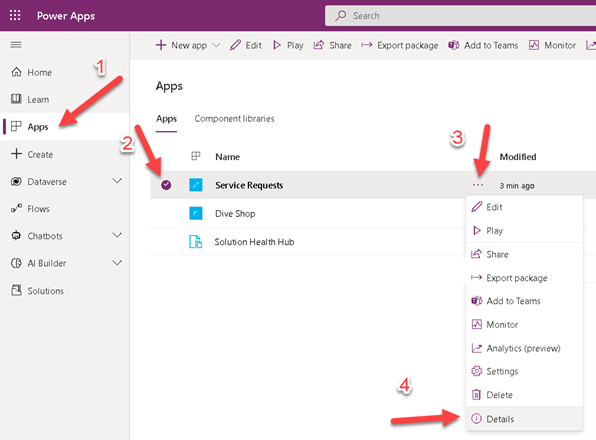Open the New app dropdown arrow

click(216, 45)
